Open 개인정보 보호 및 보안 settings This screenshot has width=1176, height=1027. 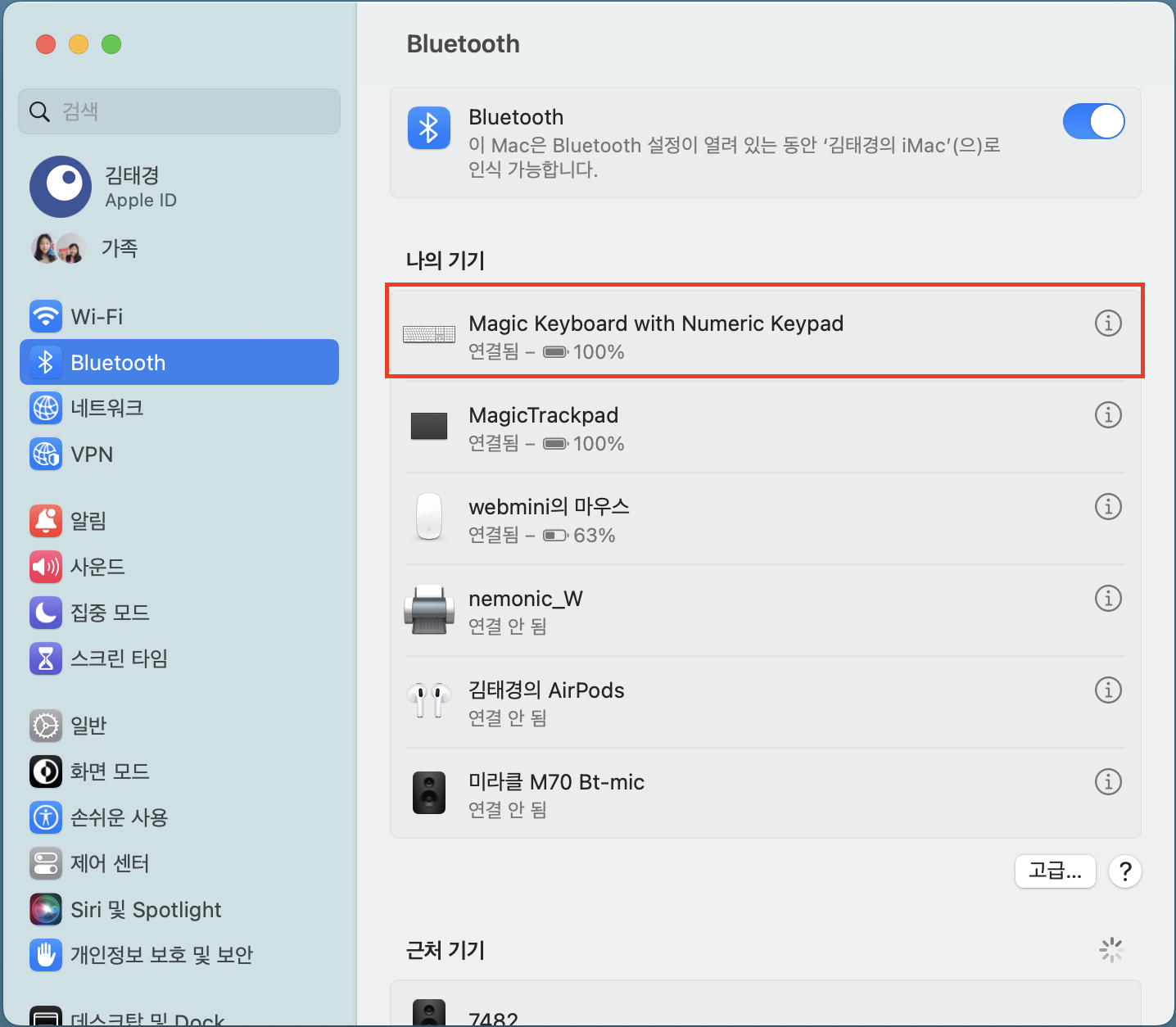[155, 955]
